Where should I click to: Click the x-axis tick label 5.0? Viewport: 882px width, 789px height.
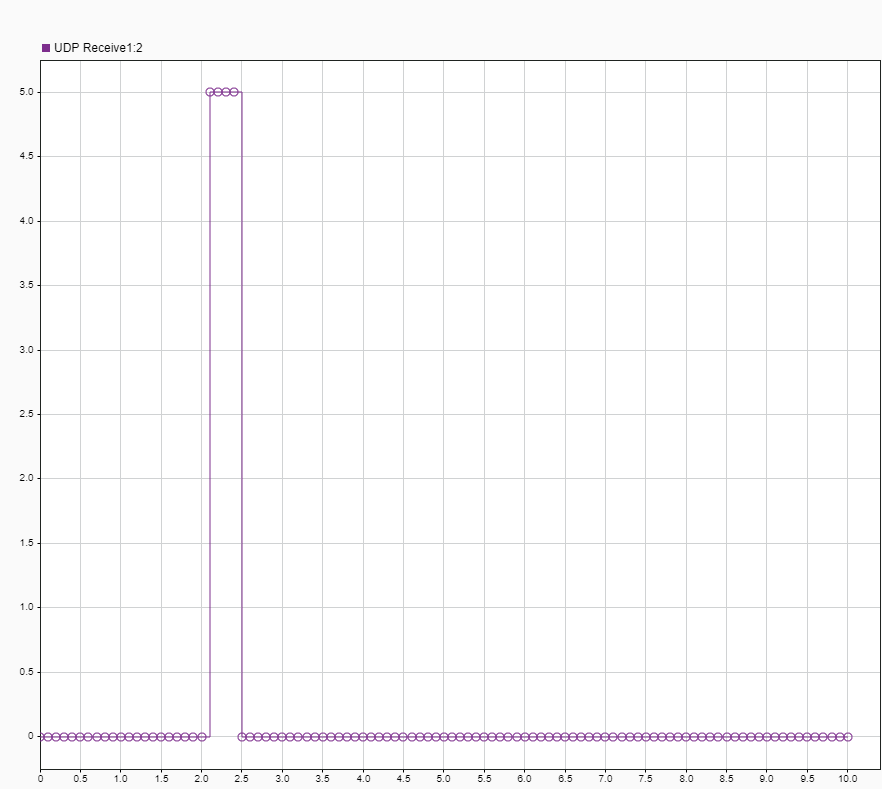click(x=443, y=779)
